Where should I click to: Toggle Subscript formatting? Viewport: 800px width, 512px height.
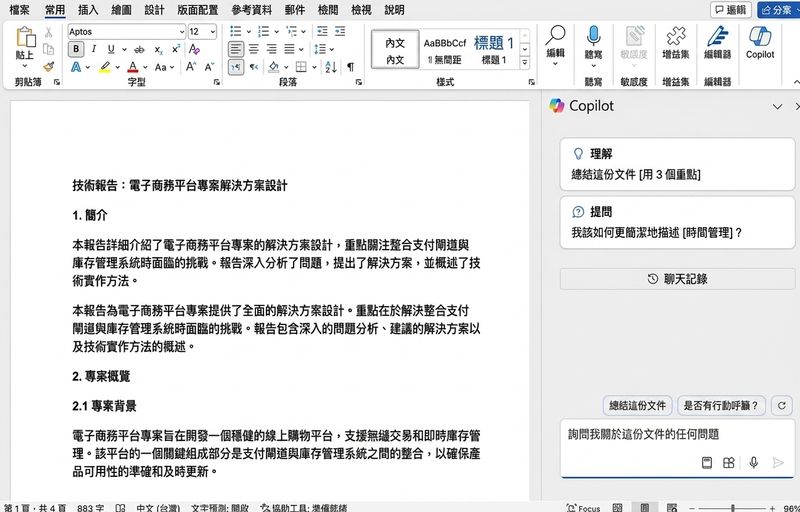[x=159, y=49]
